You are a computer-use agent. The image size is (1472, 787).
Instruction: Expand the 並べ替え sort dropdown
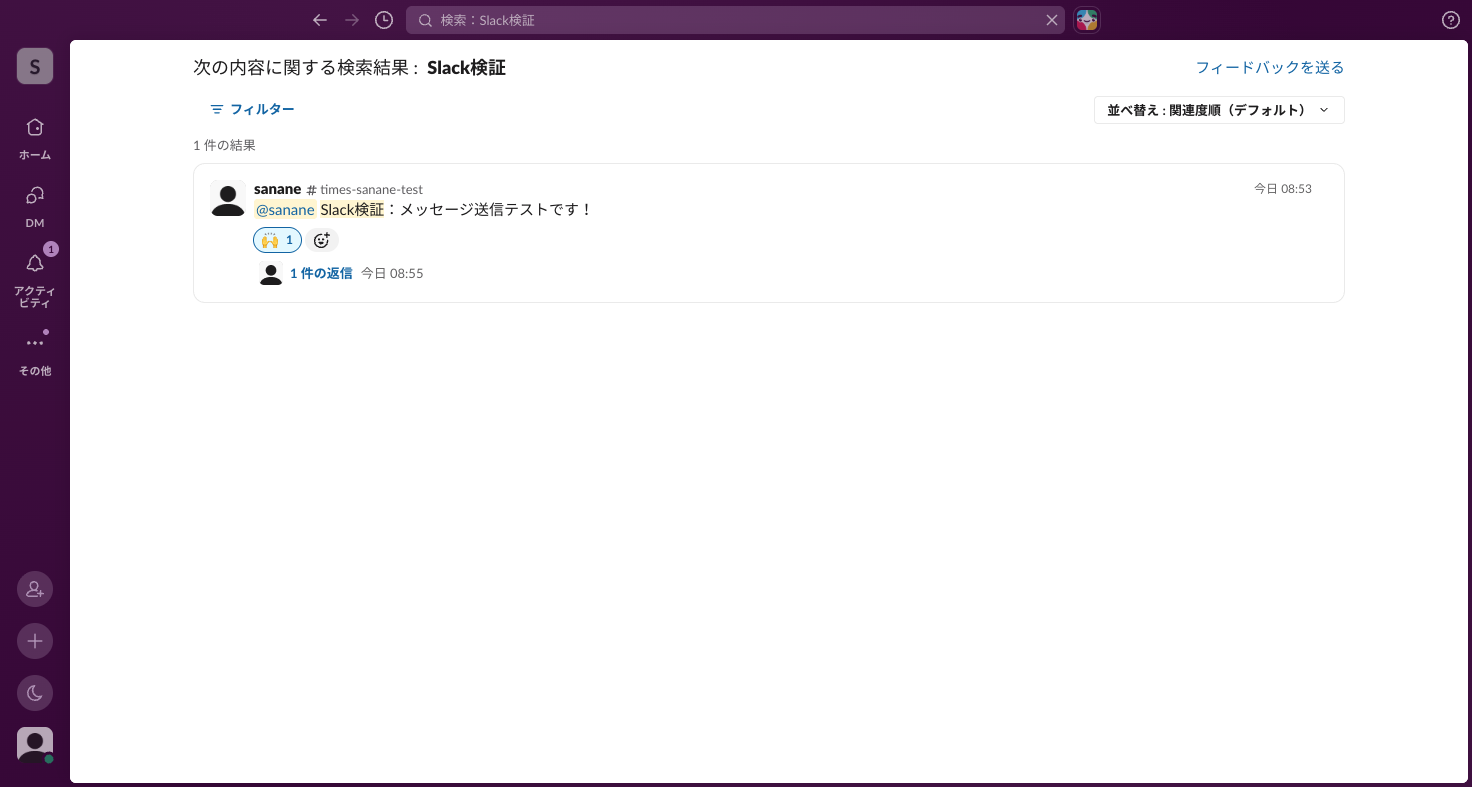click(x=1219, y=110)
